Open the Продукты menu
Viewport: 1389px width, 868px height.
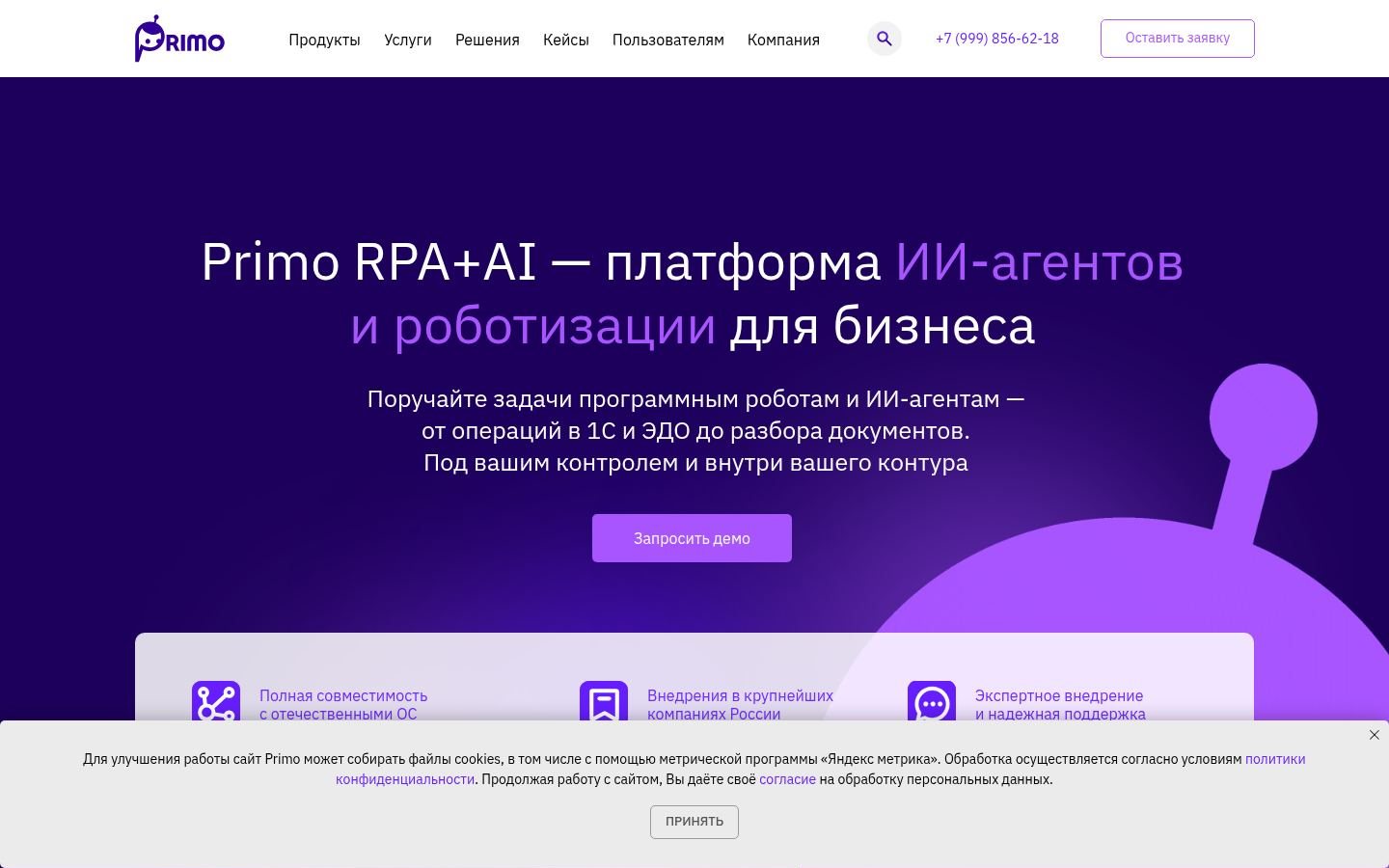tap(324, 40)
